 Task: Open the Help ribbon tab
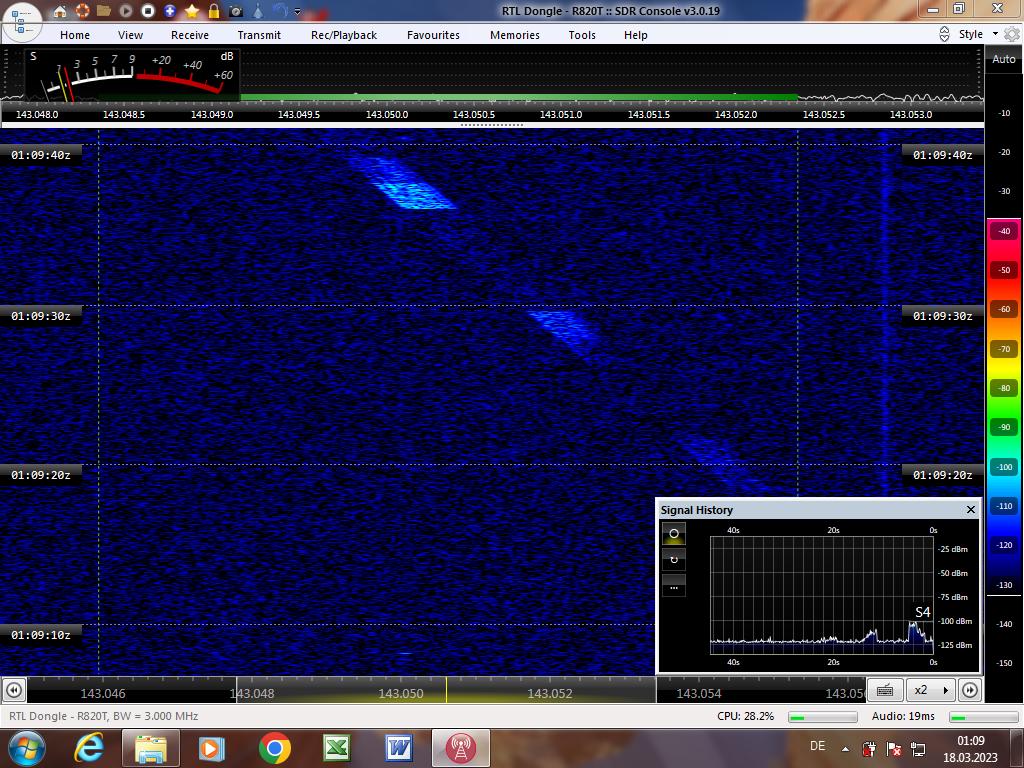(x=636, y=35)
